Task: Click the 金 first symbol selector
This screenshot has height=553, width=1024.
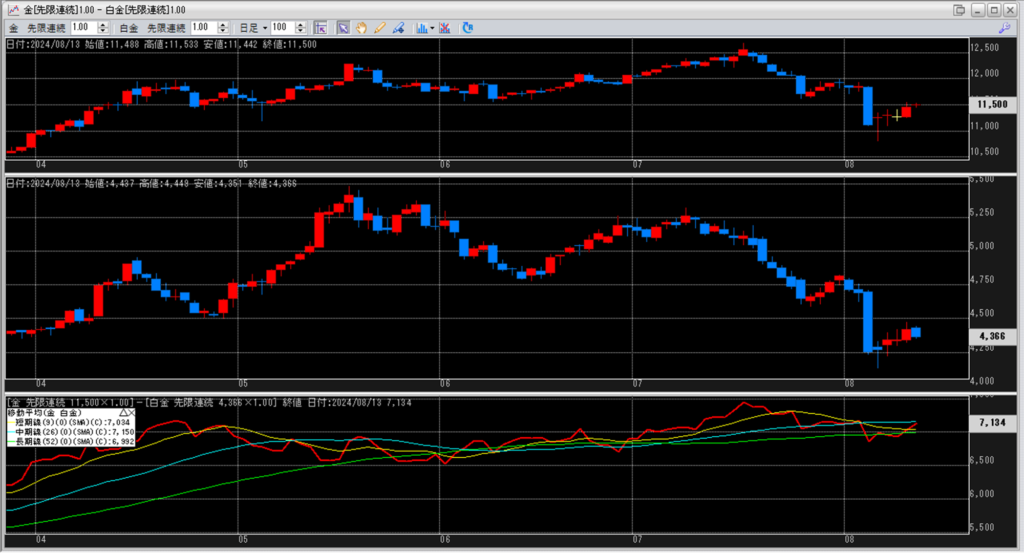Action: (12, 27)
